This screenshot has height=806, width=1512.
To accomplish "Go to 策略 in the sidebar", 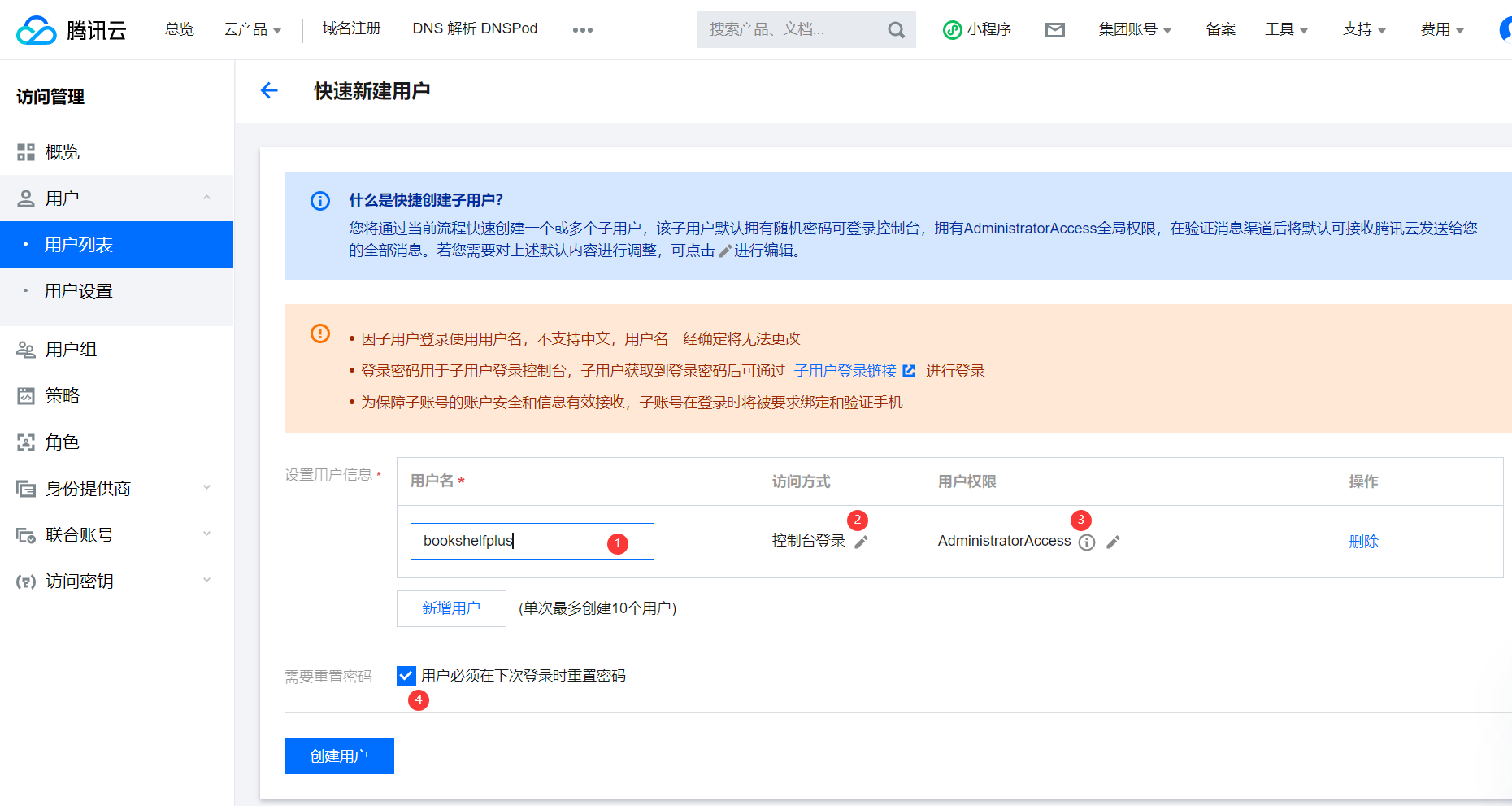I will click(63, 395).
